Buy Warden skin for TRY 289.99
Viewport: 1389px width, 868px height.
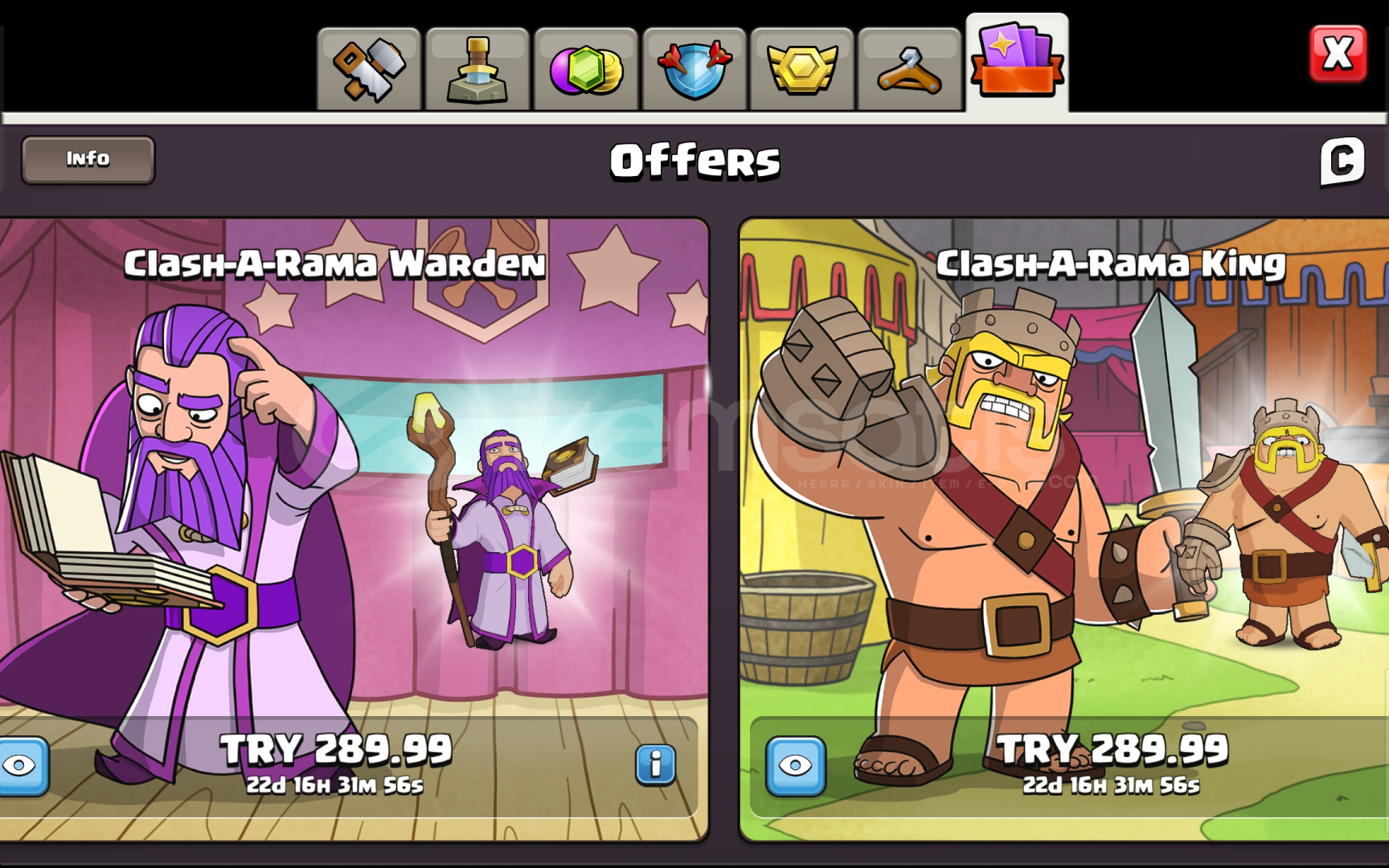(x=336, y=749)
